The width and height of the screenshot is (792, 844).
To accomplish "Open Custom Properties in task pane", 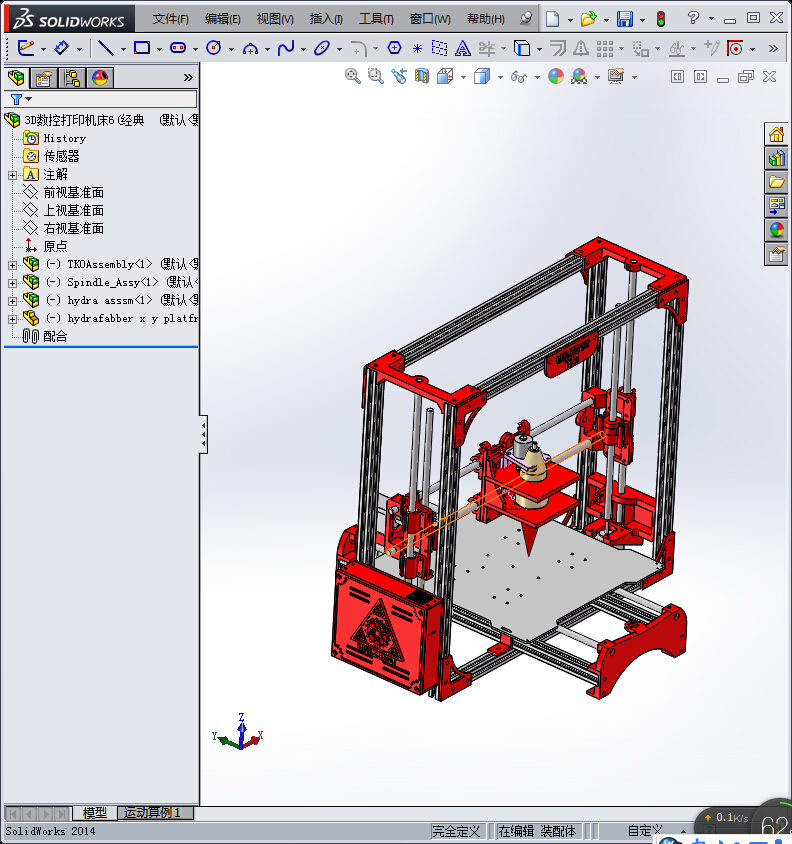I will click(776, 254).
